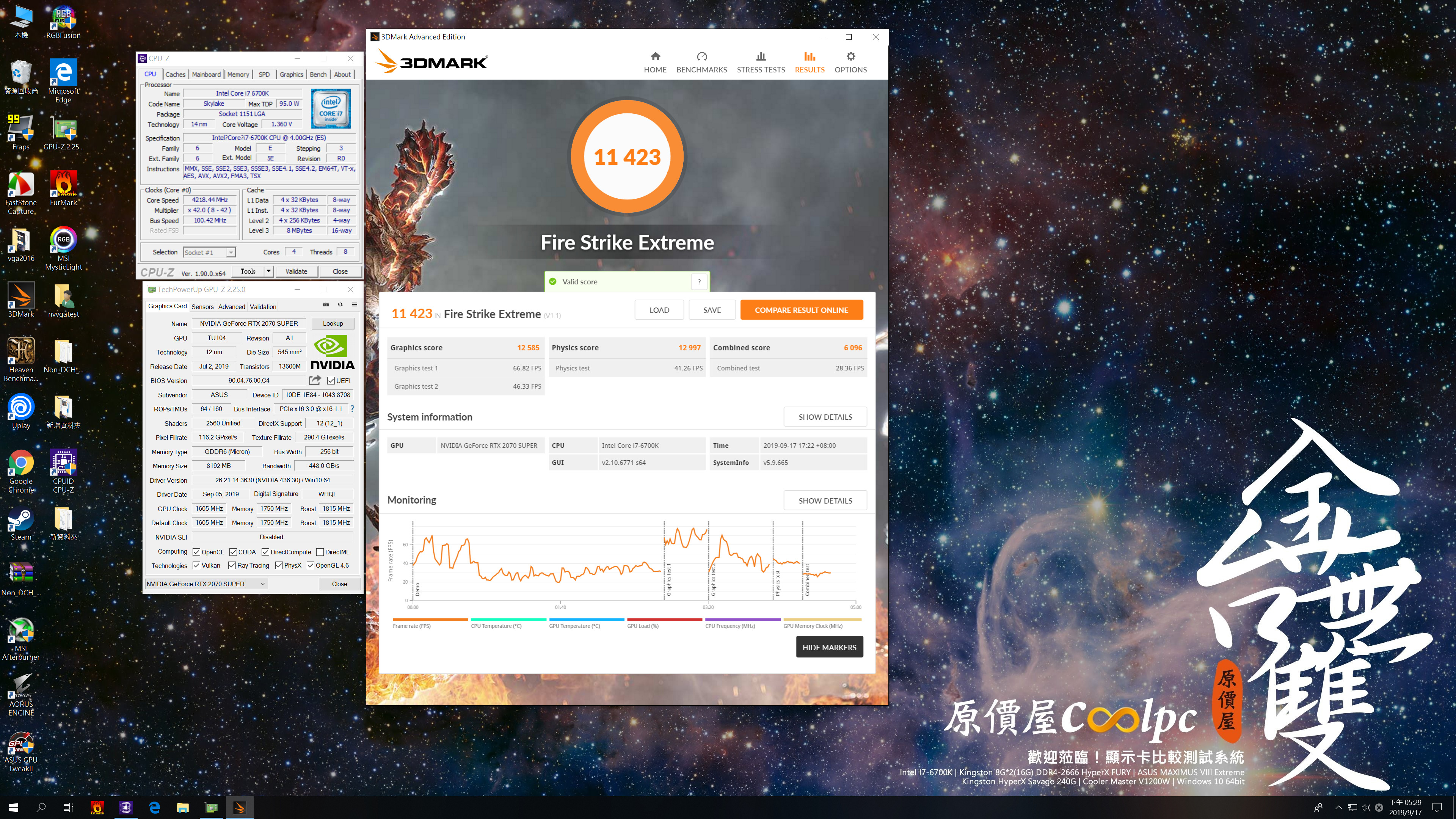The width and height of the screenshot is (1456, 819).
Task: Open the Bench tab in CPU-Z
Action: 318,74
